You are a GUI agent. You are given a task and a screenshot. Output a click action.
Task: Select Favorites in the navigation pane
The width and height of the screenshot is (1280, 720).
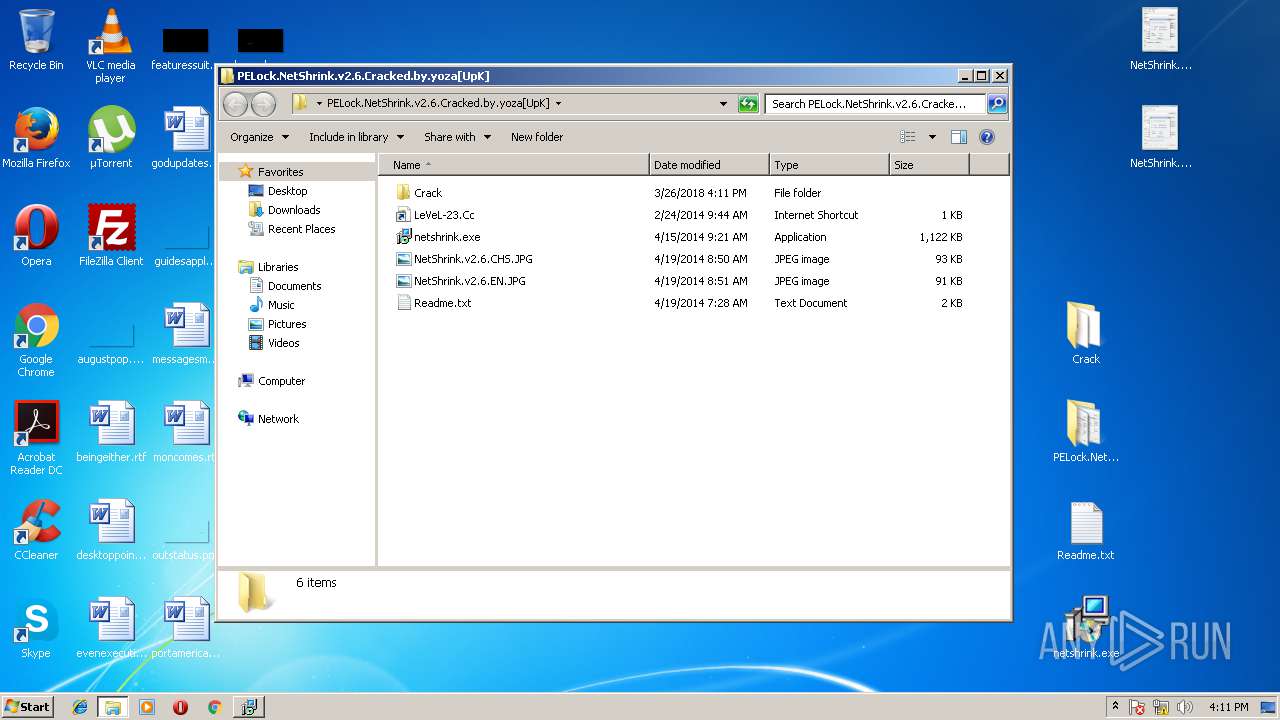click(x=280, y=172)
